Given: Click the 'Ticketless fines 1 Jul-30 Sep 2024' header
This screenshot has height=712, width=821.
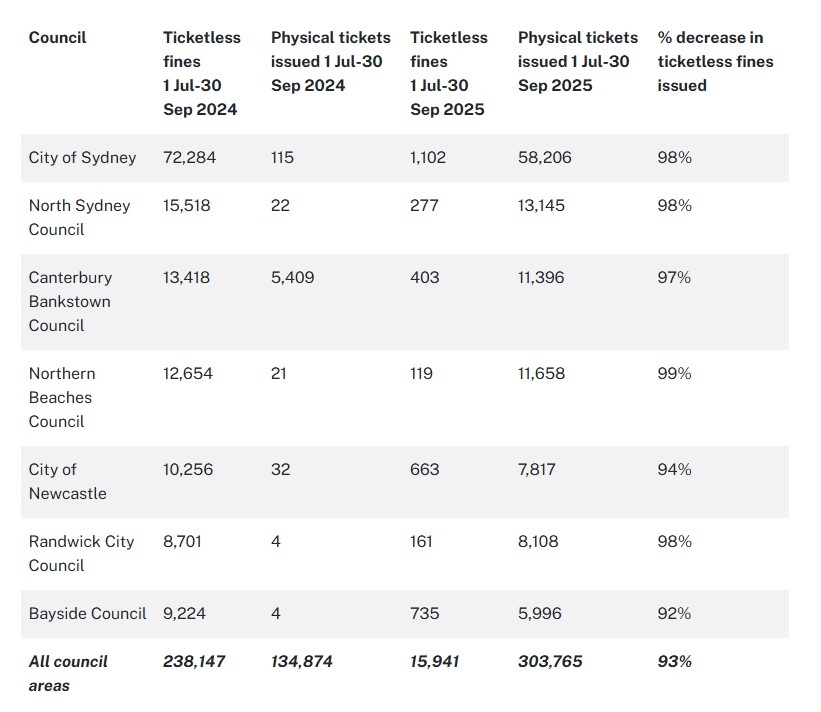Looking at the screenshot, I should click(x=202, y=74).
